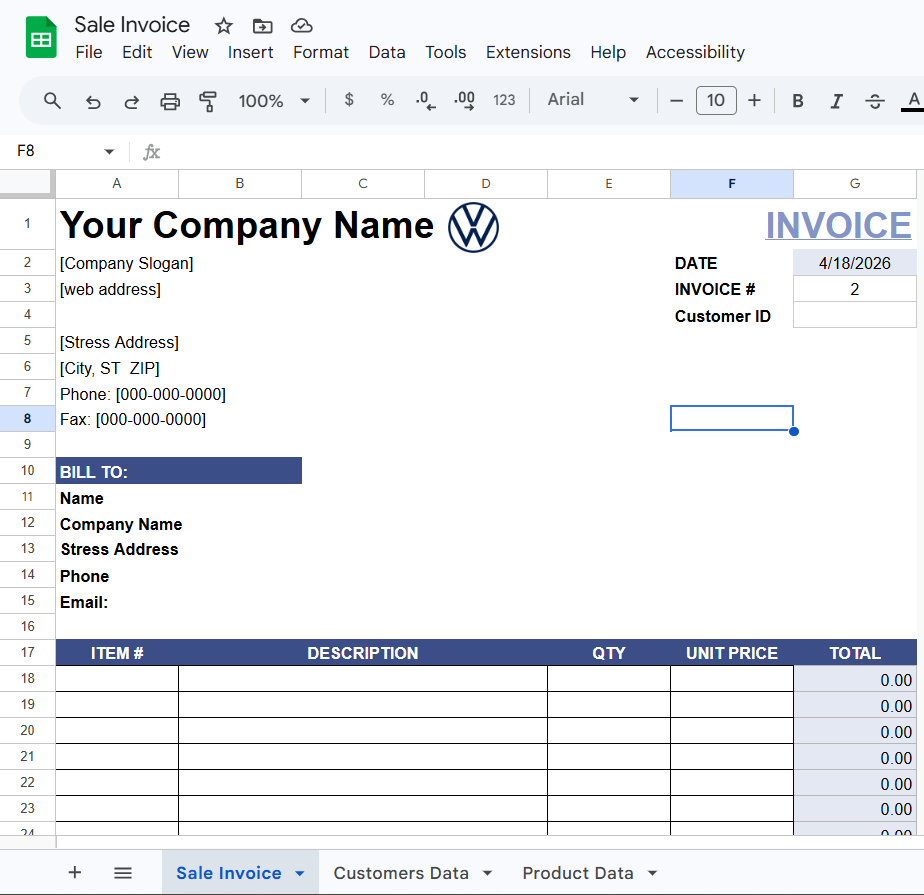
Task: Print the spreadsheet using the printer icon
Action: pos(170,100)
